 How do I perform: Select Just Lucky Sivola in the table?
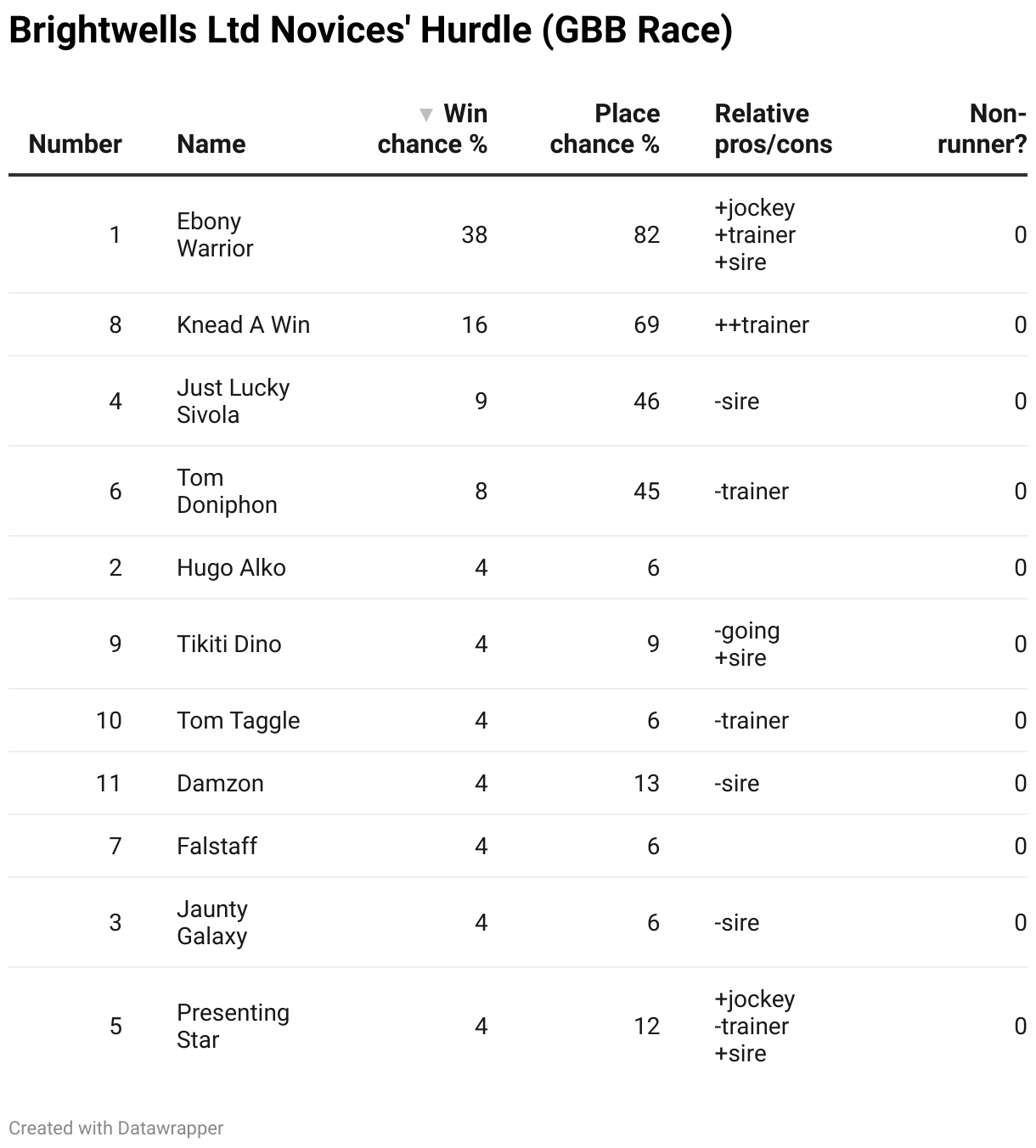point(234,402)
